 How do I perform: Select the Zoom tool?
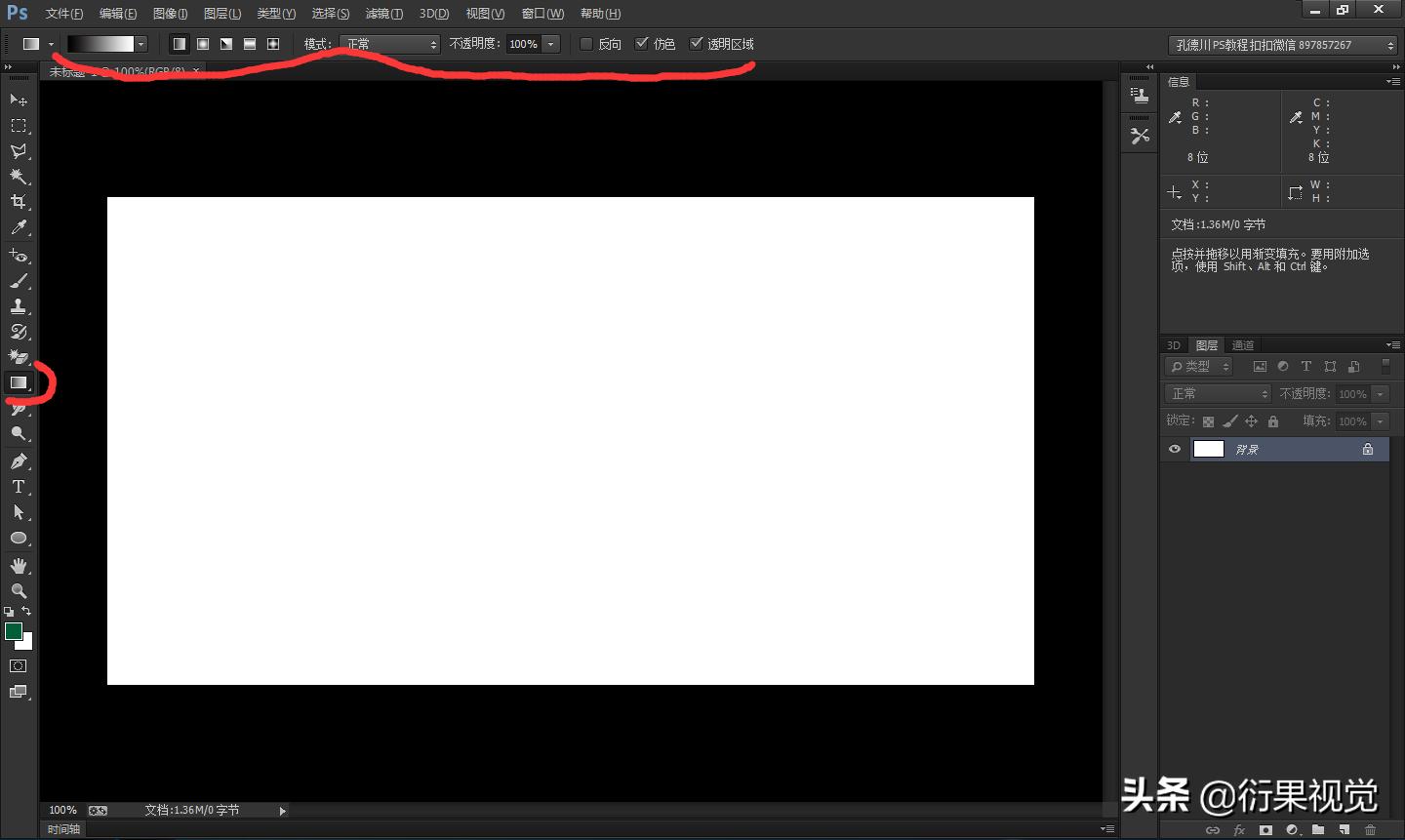(x=18, y=590)
